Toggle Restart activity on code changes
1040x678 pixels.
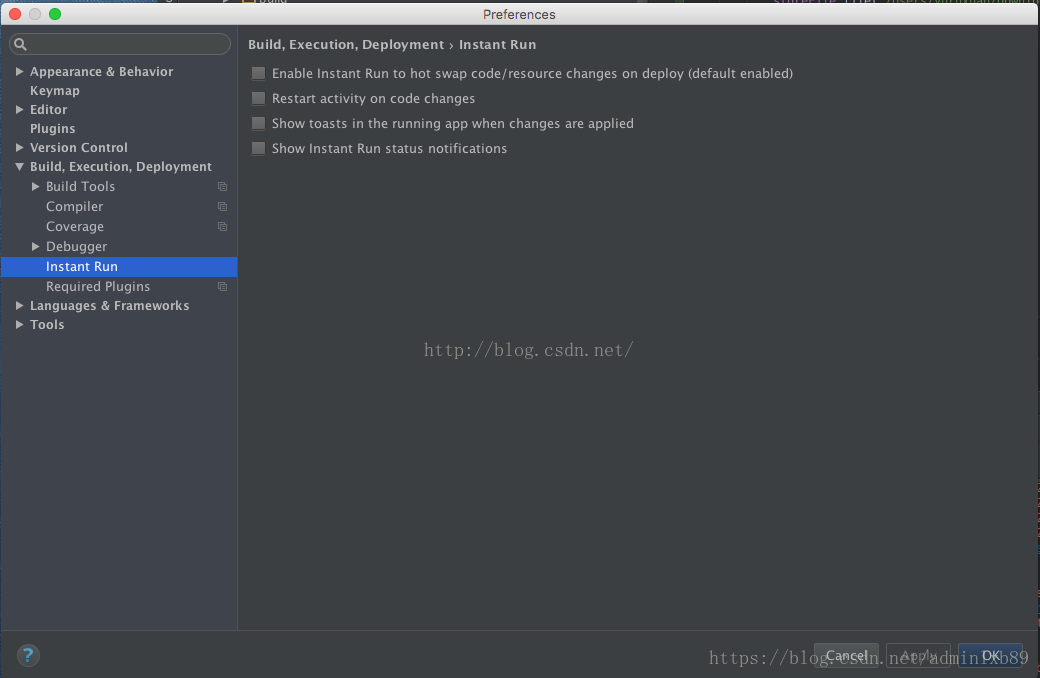click(x=258, y=98)
